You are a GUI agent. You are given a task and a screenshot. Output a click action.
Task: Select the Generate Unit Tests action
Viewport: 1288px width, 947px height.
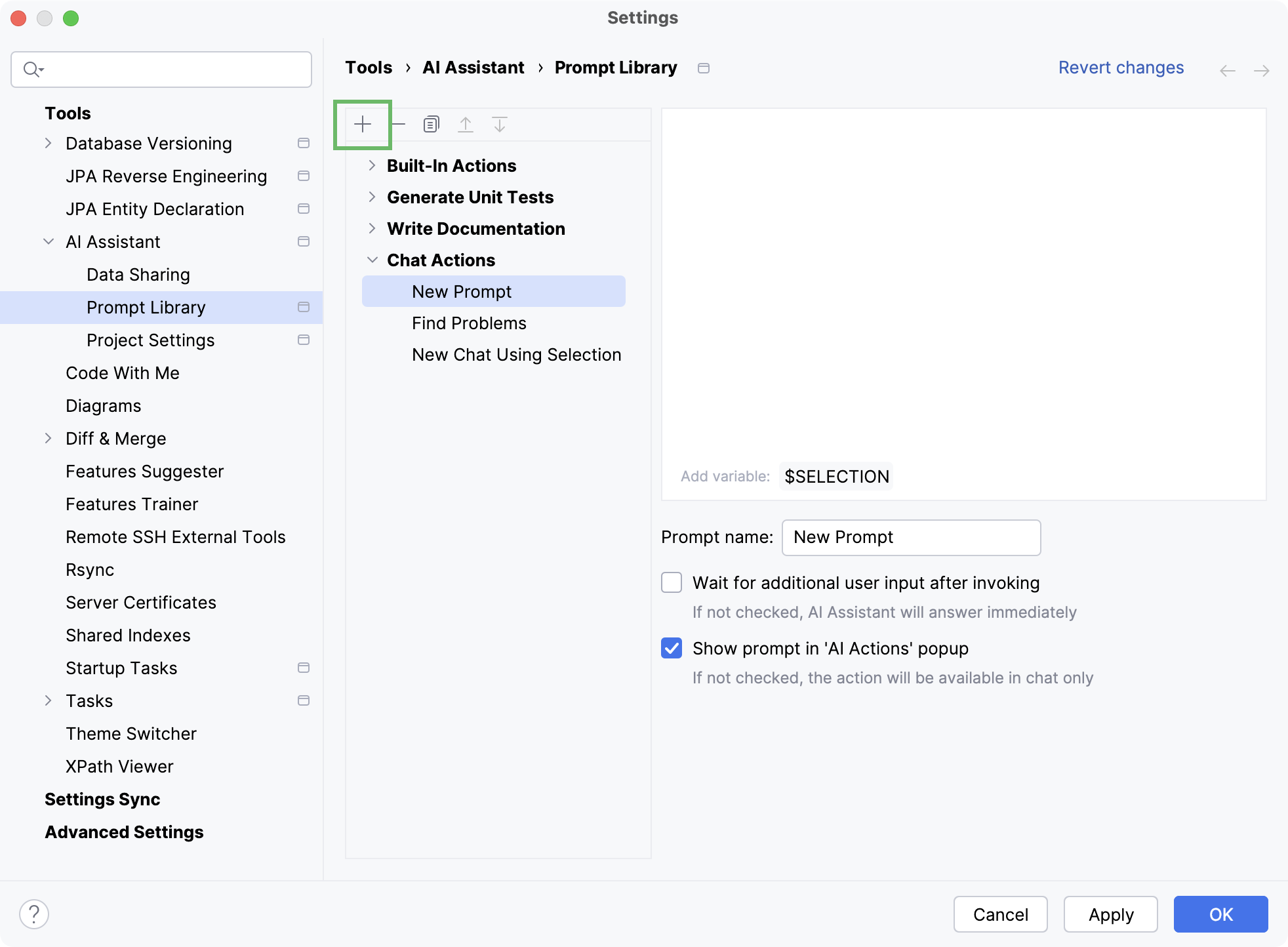470,197
